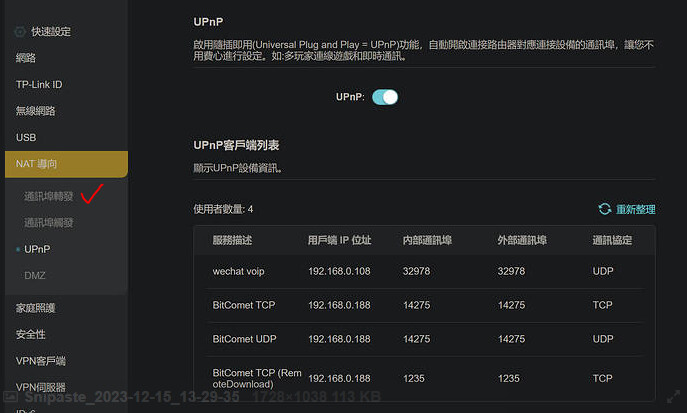Image resolution: width=687 pixels, height=413 pixels.
Task: Select the wechat voip table row
Action: click(x=424, y=271)
